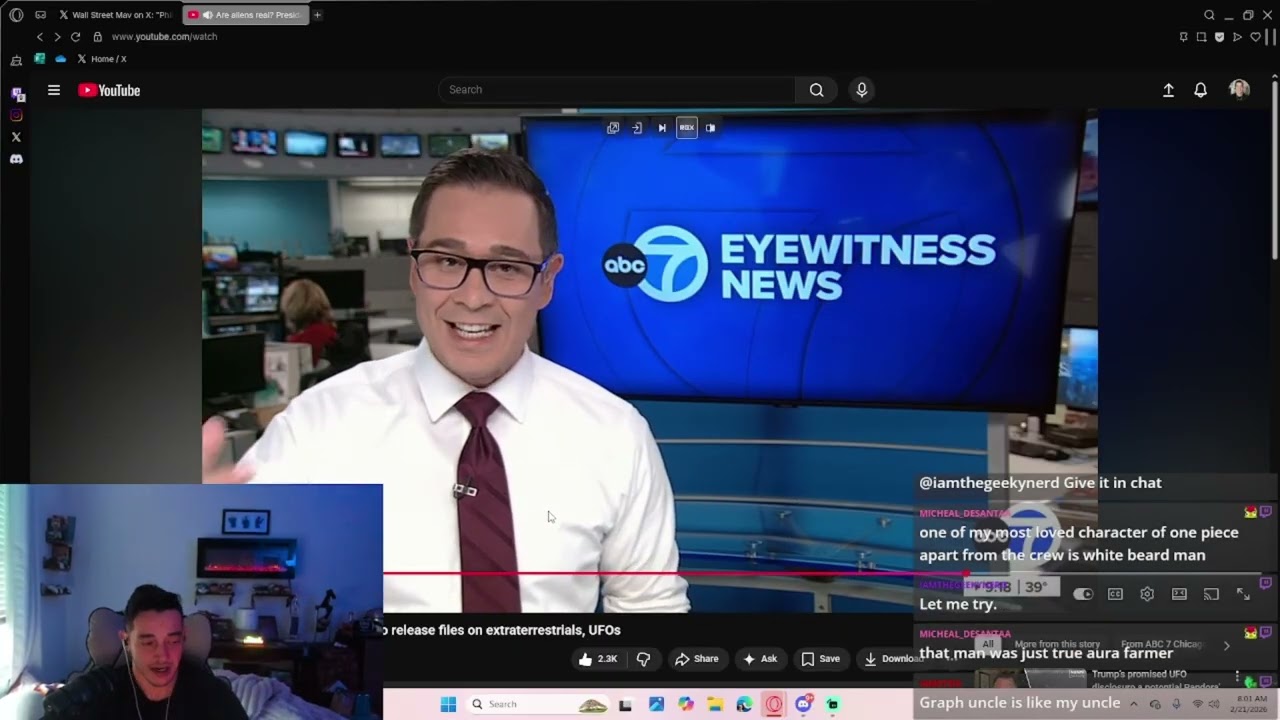This screenshot has height=720, width=1280.
Task: Open YouTube notifications bell
Action: coord(1201,90)
